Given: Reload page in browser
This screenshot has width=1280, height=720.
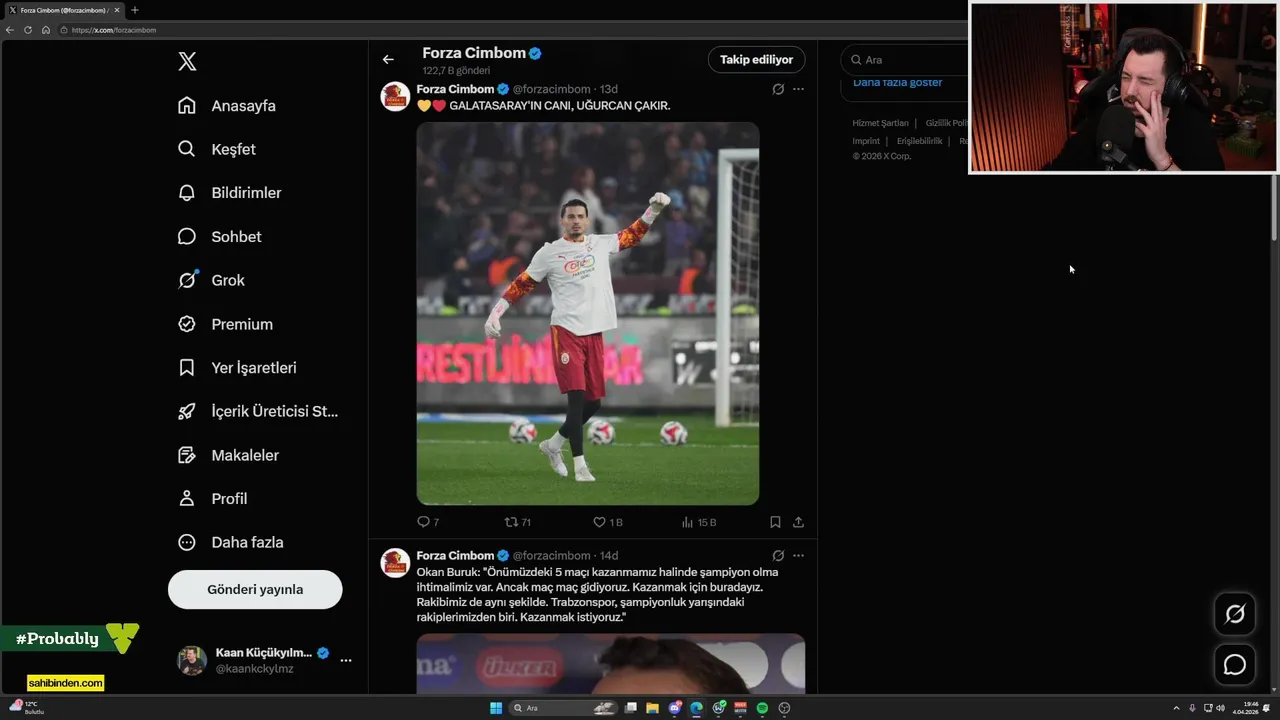Looking at the screenshot, I should [28, 30].
